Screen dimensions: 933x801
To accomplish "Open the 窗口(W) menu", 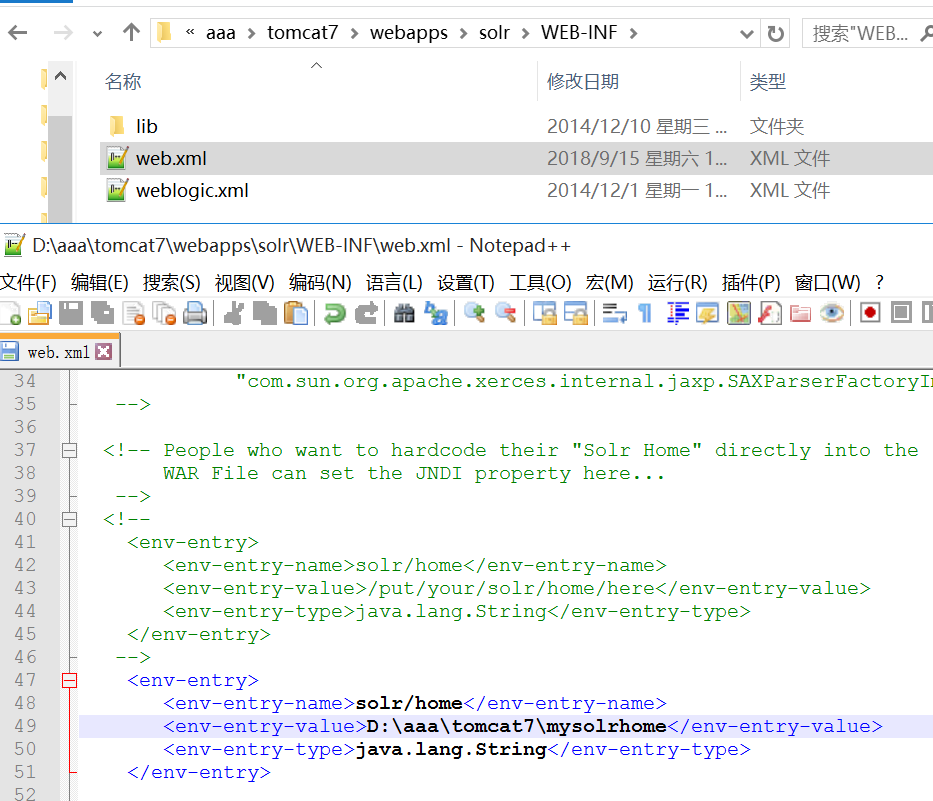I will (827, 282).
